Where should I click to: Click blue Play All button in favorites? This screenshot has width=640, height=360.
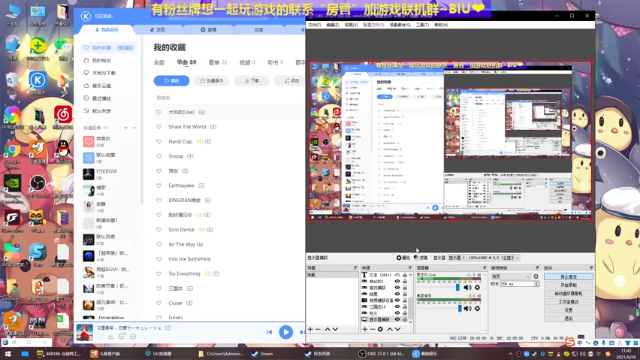coord(171,81)
